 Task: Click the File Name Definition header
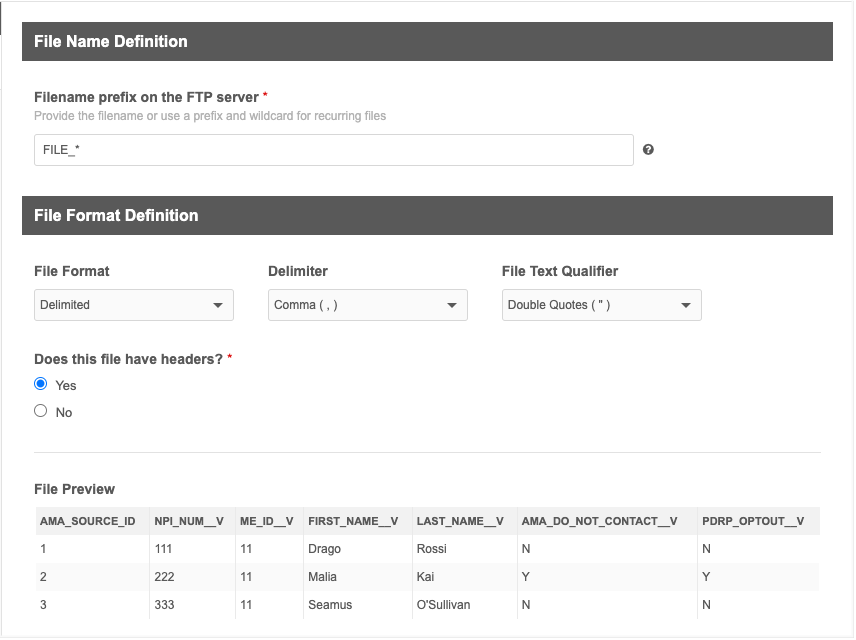coord(111,41)
